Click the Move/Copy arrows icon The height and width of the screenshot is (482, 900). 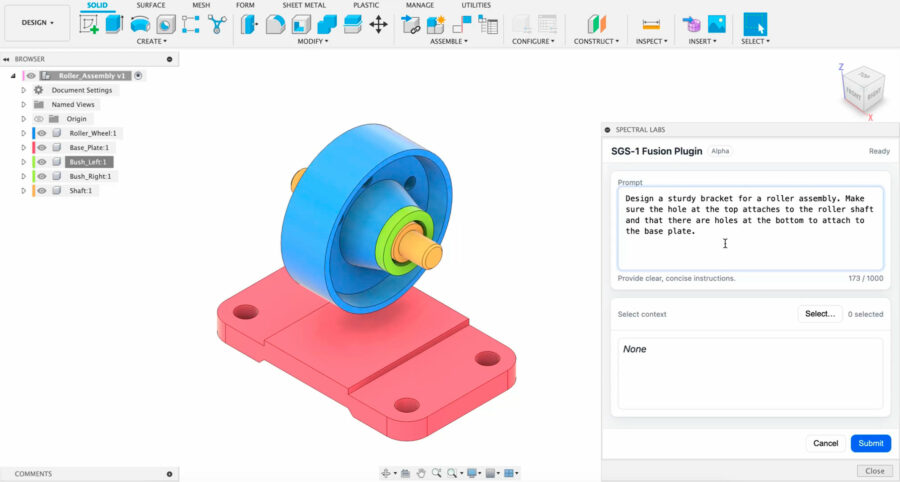378,24
